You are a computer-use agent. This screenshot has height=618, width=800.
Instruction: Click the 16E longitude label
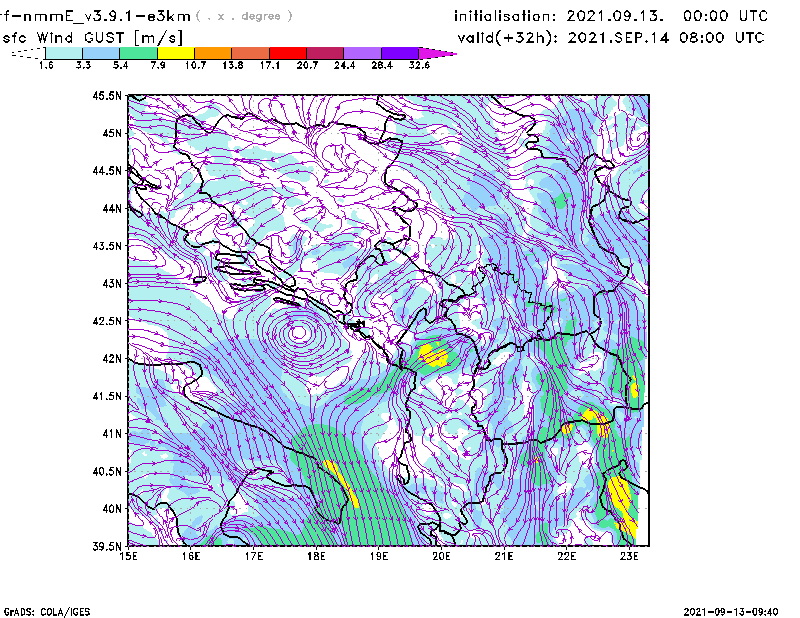191,556
